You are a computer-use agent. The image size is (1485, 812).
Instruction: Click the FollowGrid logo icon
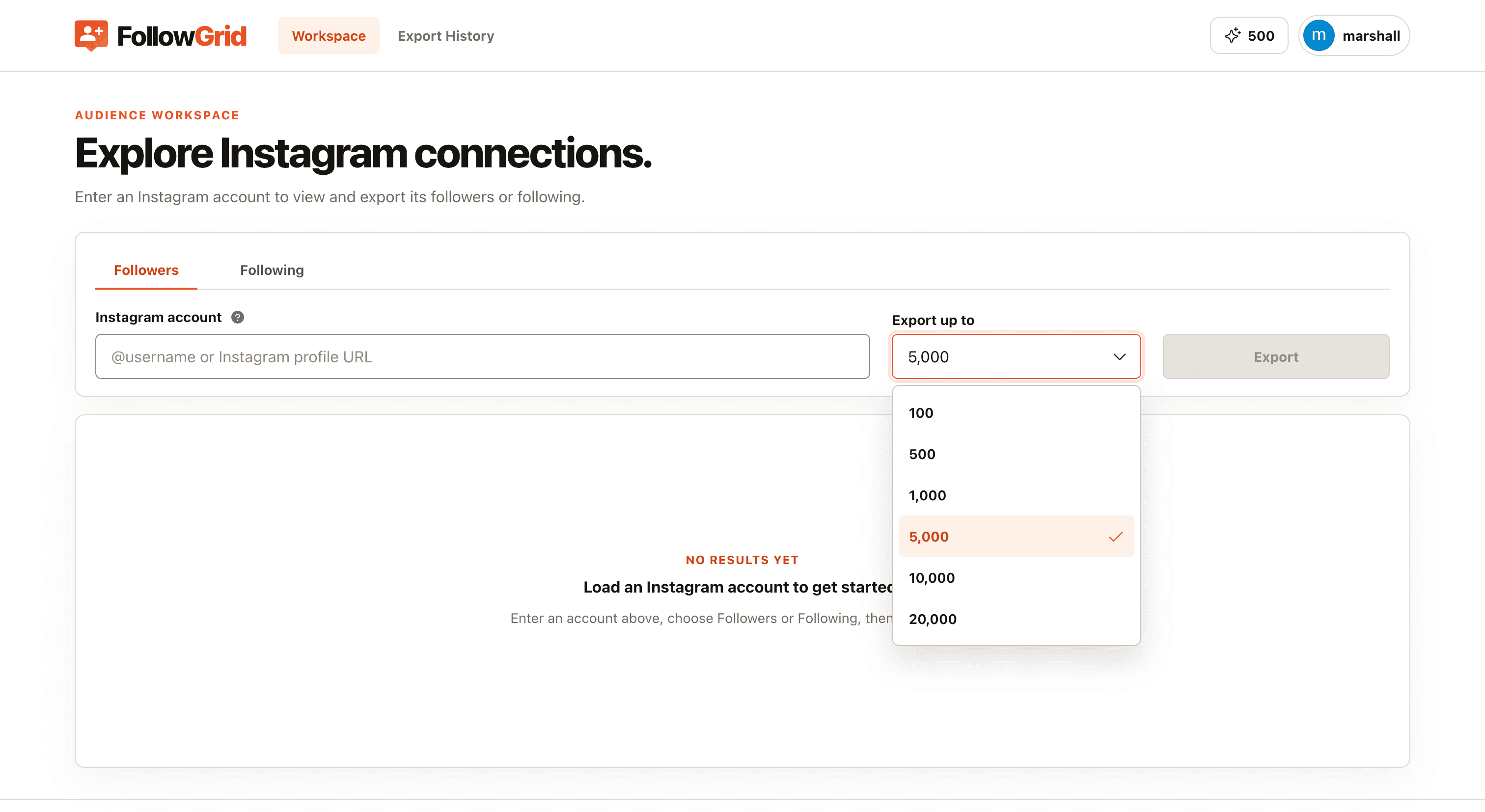click(91, 36)
